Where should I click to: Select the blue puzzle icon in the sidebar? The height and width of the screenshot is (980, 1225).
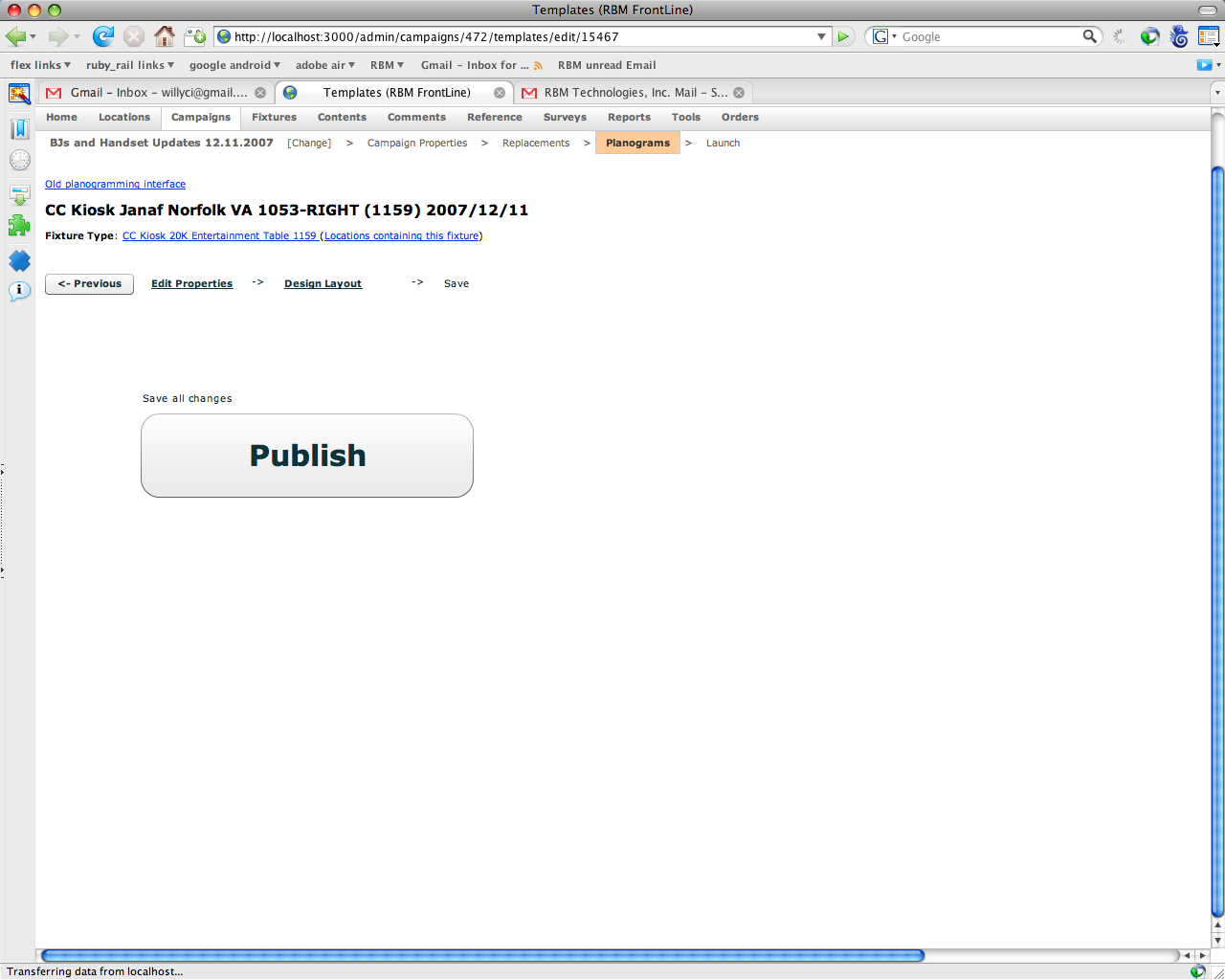click(x=19, y=260)
